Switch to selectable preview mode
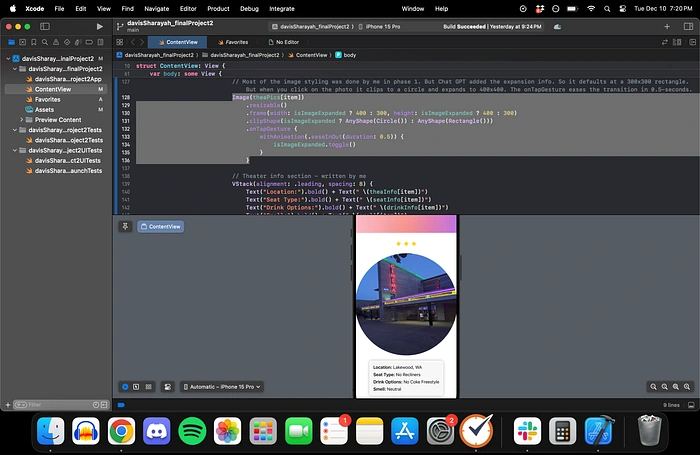This screenshot has width=700, height=455. click(x=137, y=386)
